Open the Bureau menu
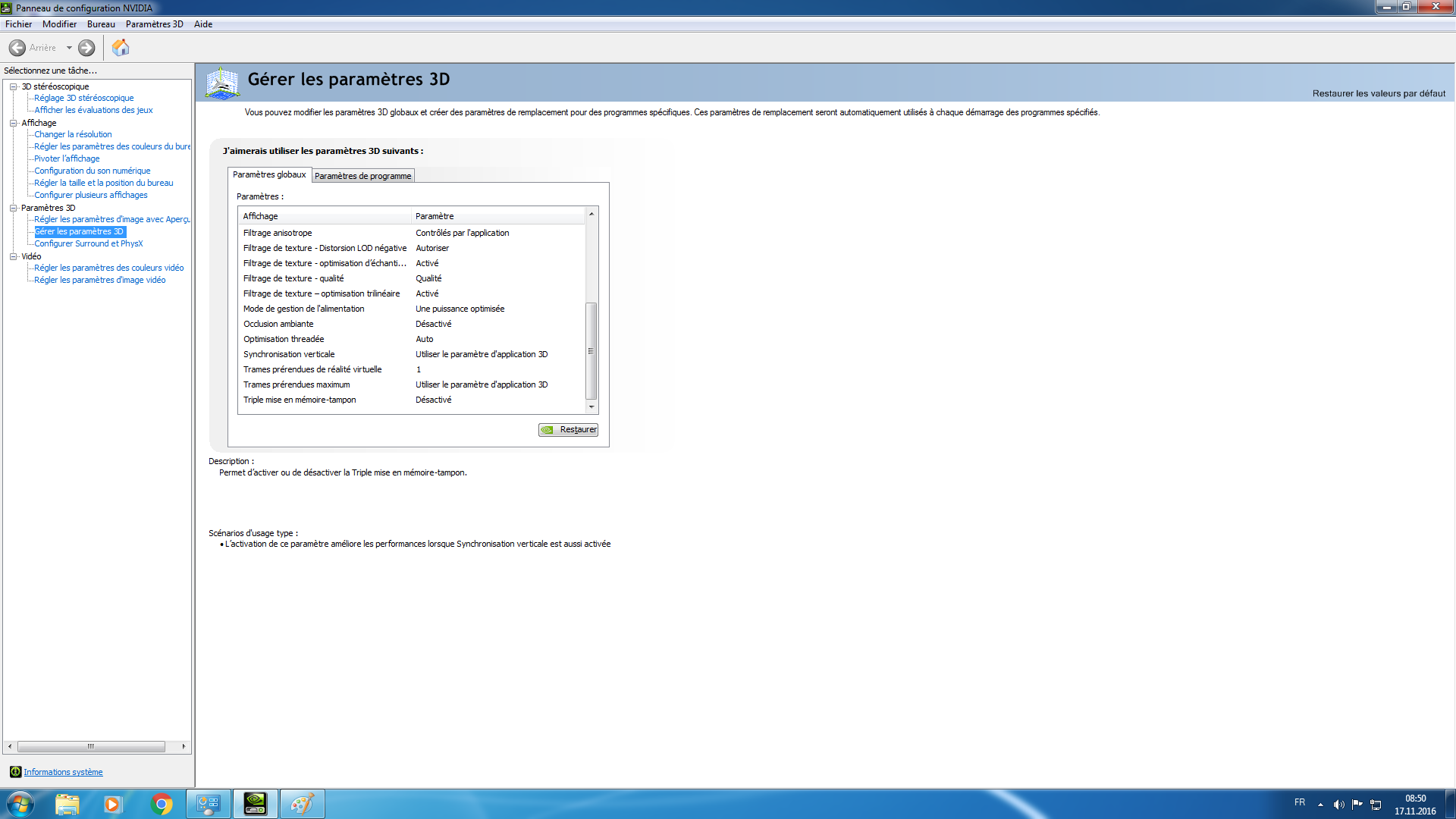The image size is (1456, 819). click(x=101, y=24)
